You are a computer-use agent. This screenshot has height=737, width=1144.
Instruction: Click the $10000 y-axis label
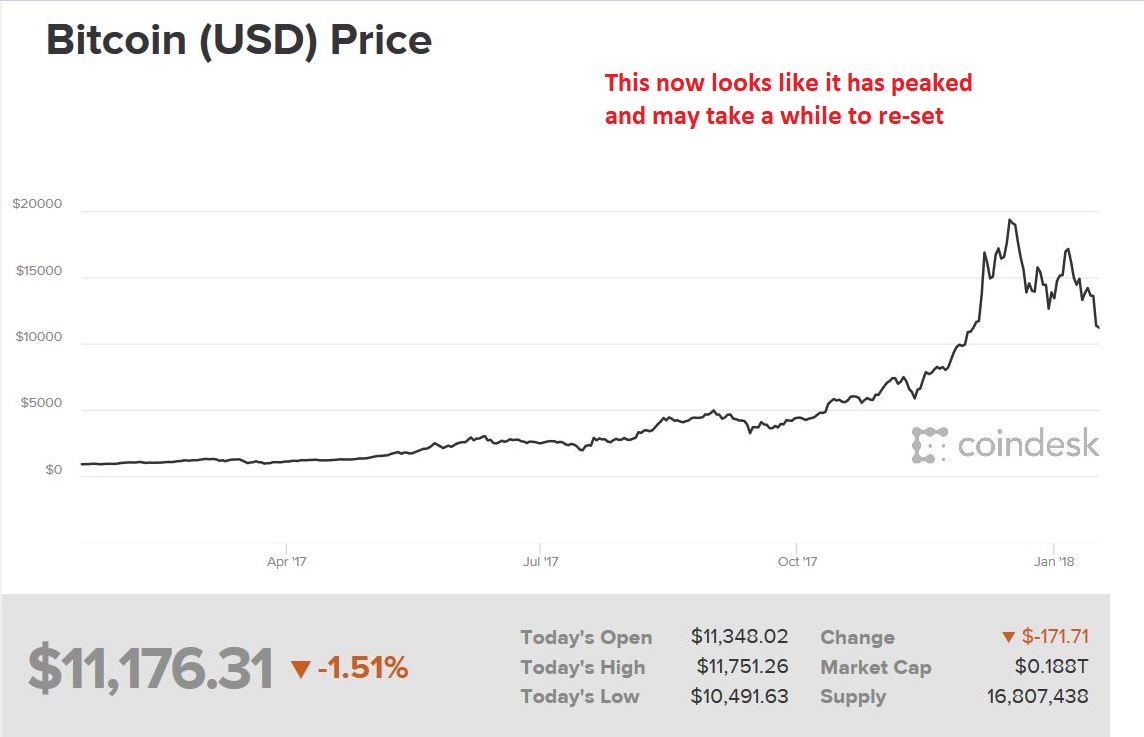point(37,337)
